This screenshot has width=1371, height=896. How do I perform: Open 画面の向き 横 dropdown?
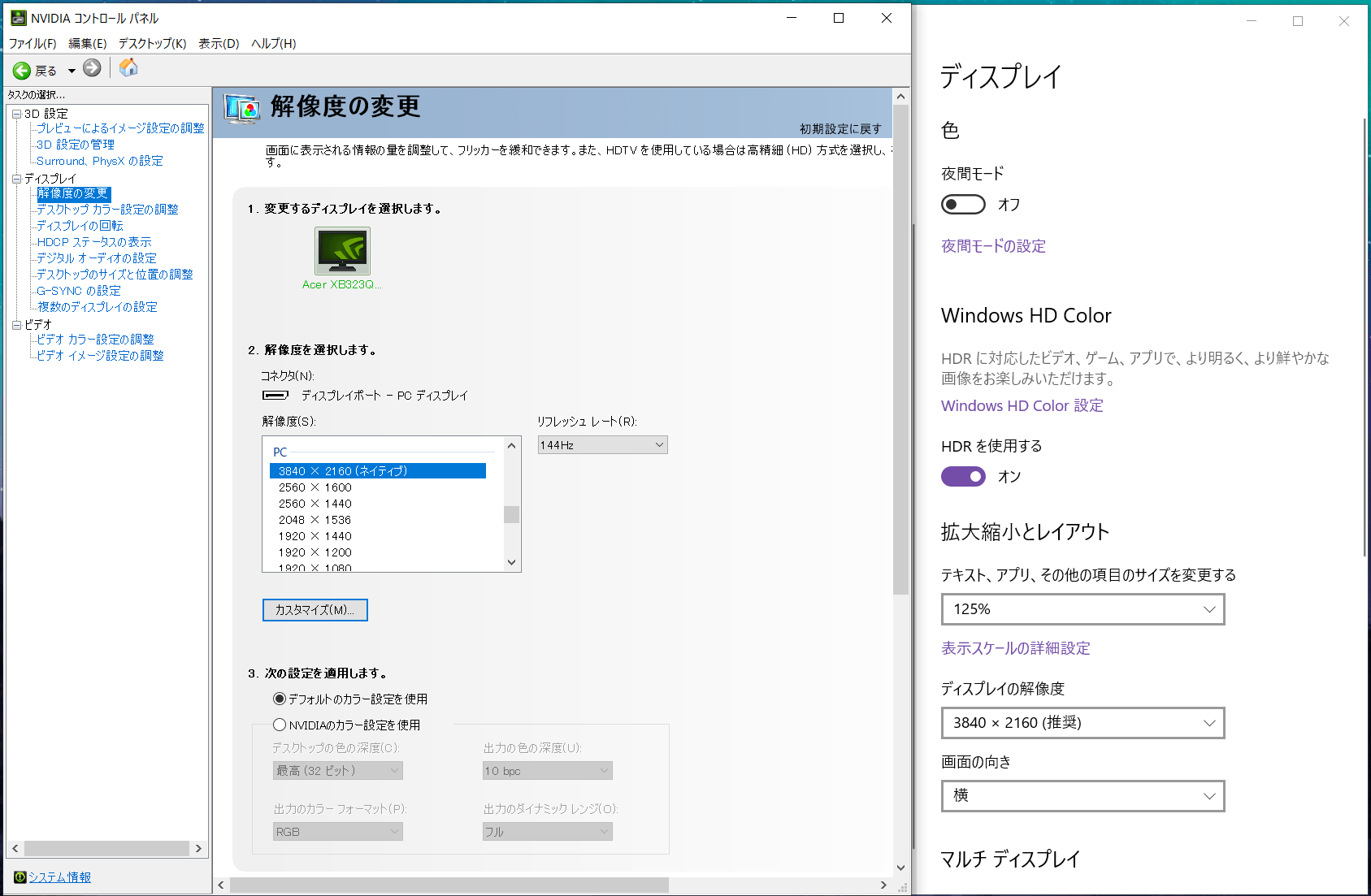1082,796
